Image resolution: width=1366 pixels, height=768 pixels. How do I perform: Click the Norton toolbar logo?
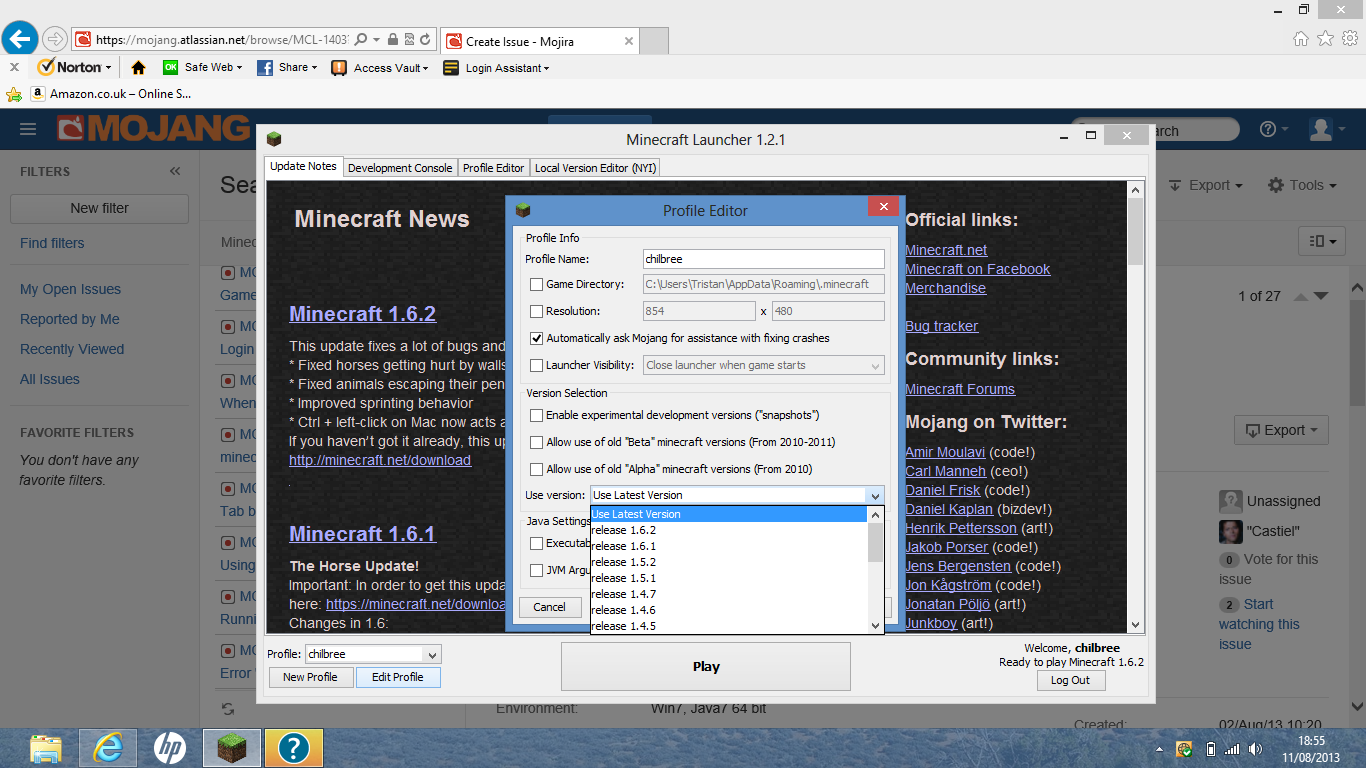pos(70,67)
